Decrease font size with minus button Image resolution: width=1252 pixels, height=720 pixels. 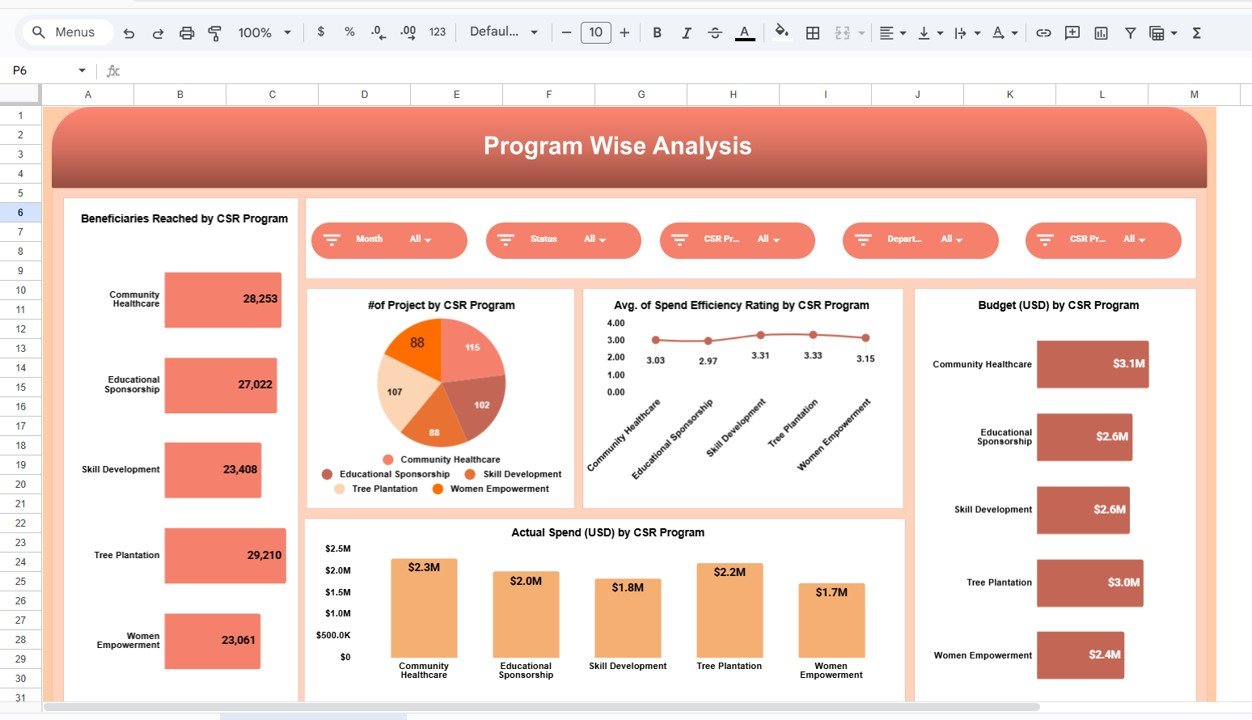[x=566, y=33]
